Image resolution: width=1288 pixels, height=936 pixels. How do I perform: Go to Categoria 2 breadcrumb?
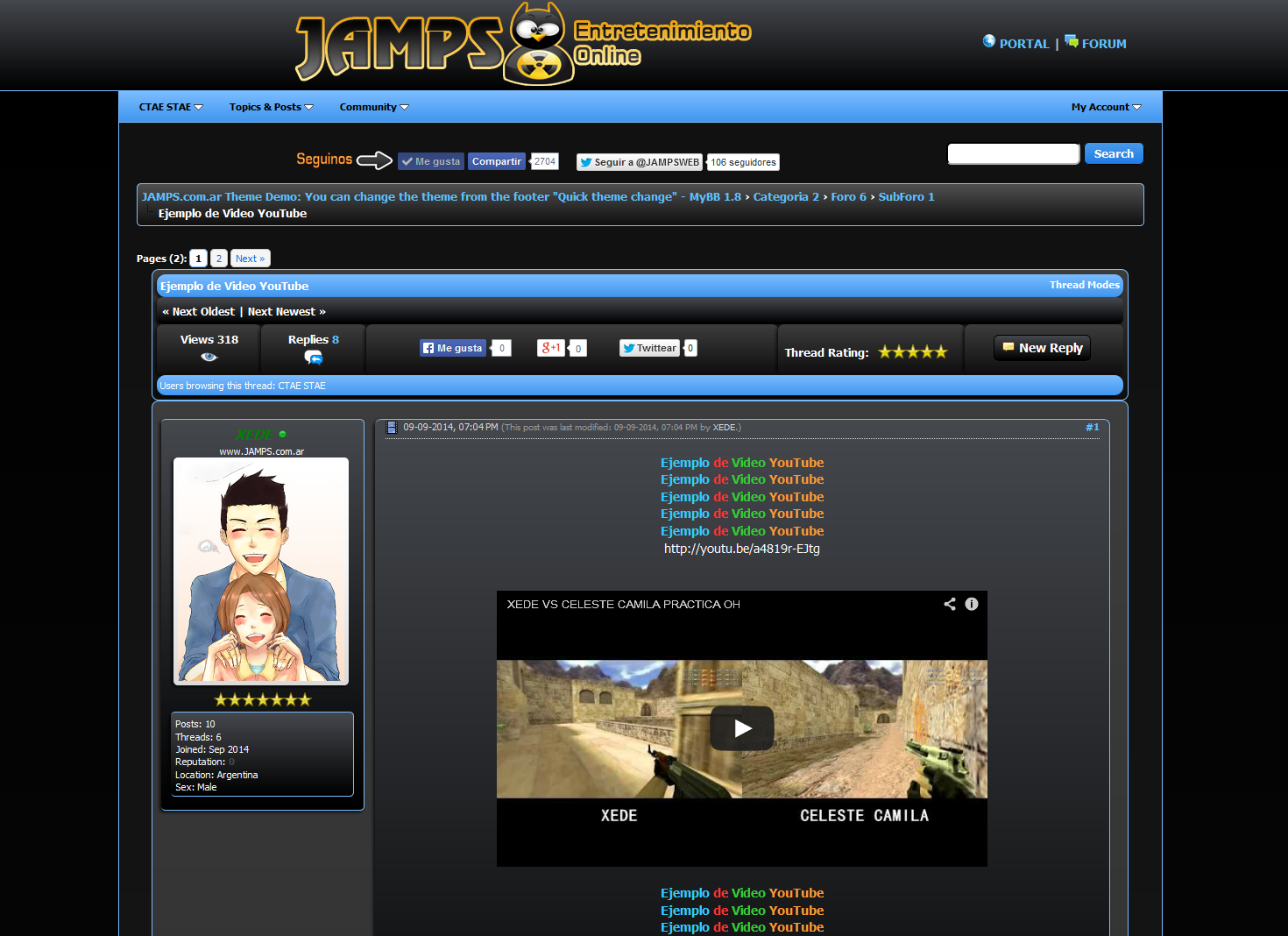tap(786, 196)
